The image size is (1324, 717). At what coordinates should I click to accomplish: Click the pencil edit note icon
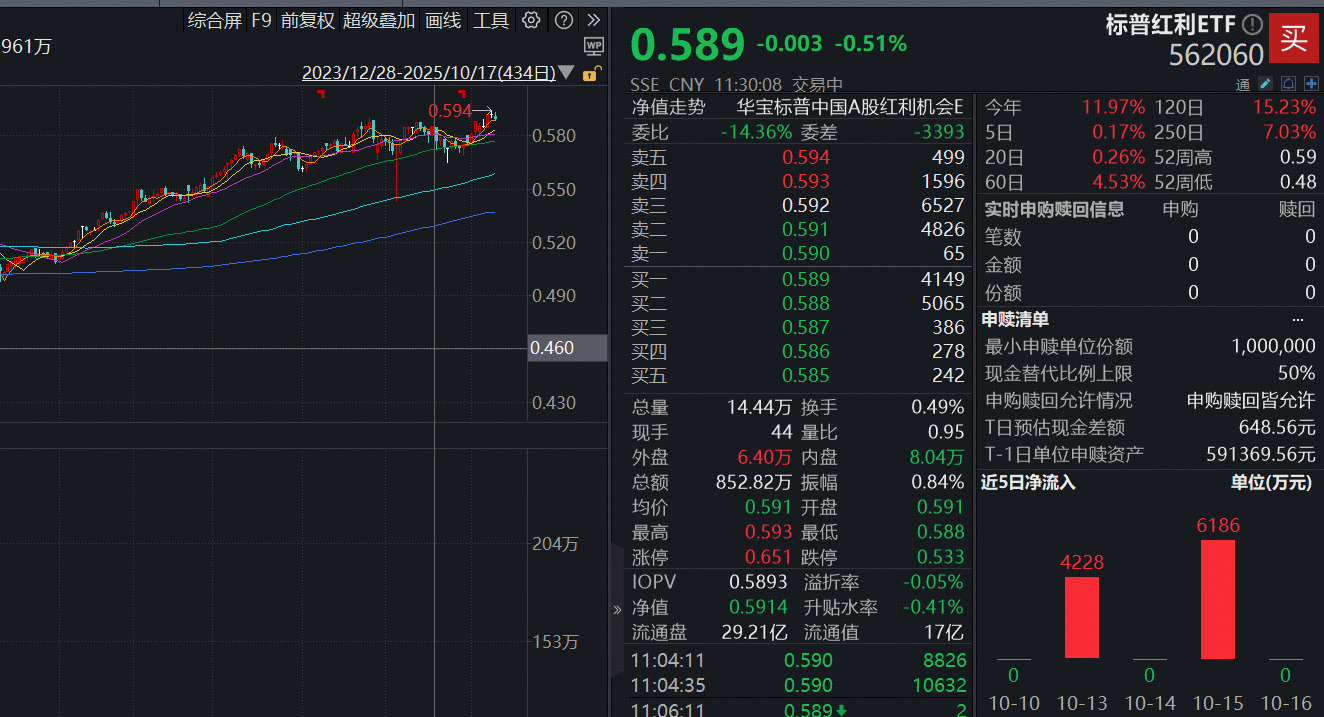tap(1266, 83)
